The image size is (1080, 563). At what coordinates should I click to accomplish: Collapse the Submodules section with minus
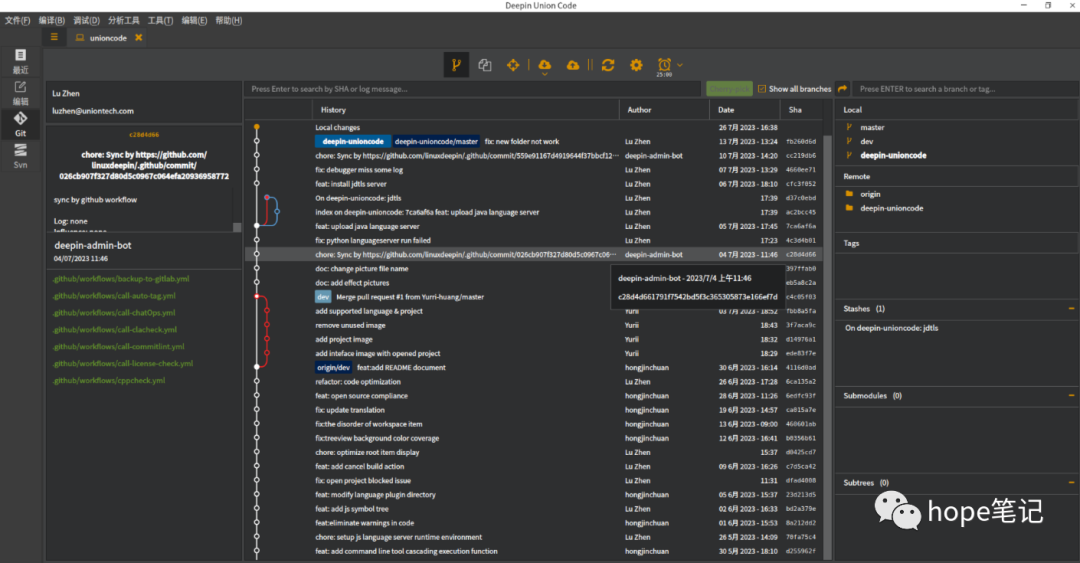coord(1071,396)
